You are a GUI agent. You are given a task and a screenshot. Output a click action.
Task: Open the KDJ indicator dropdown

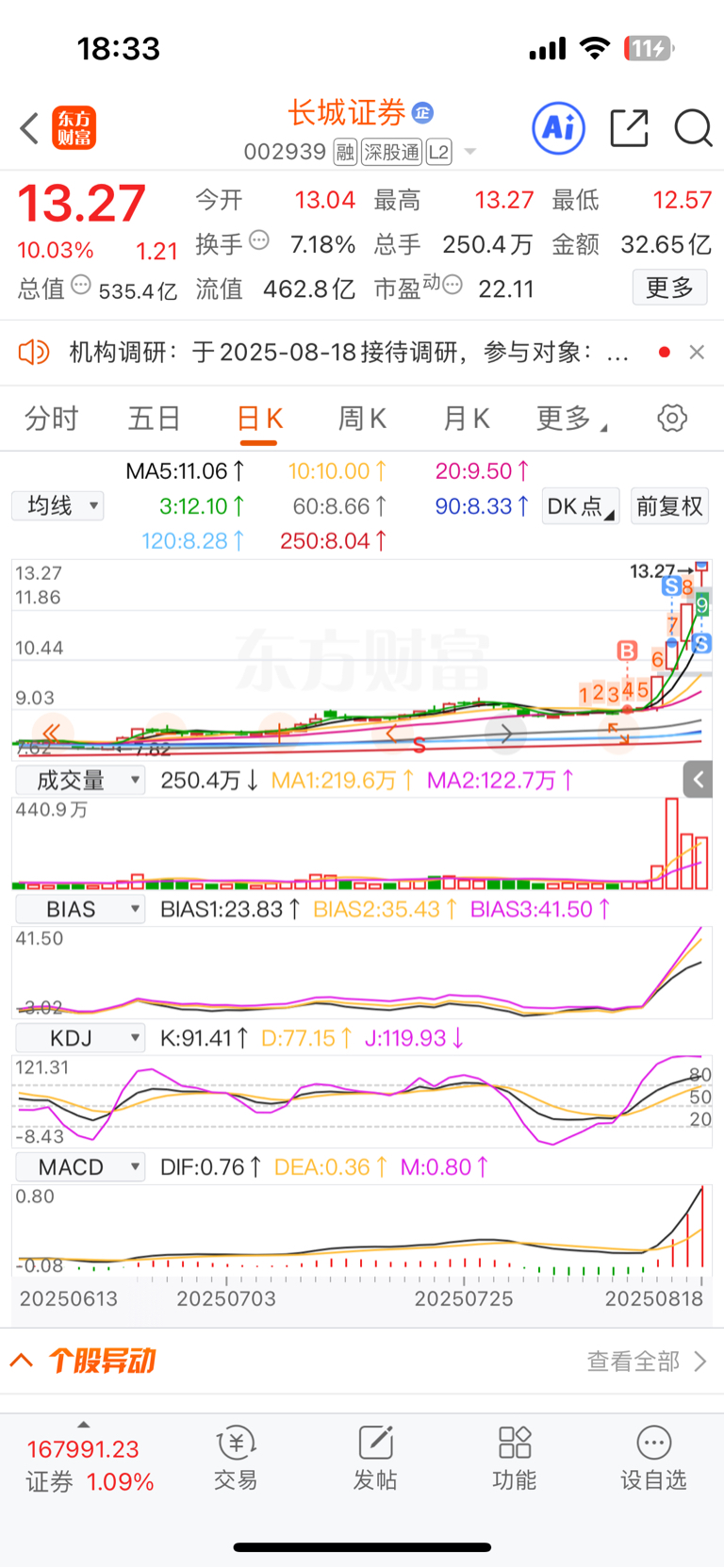pos(80,1039)
